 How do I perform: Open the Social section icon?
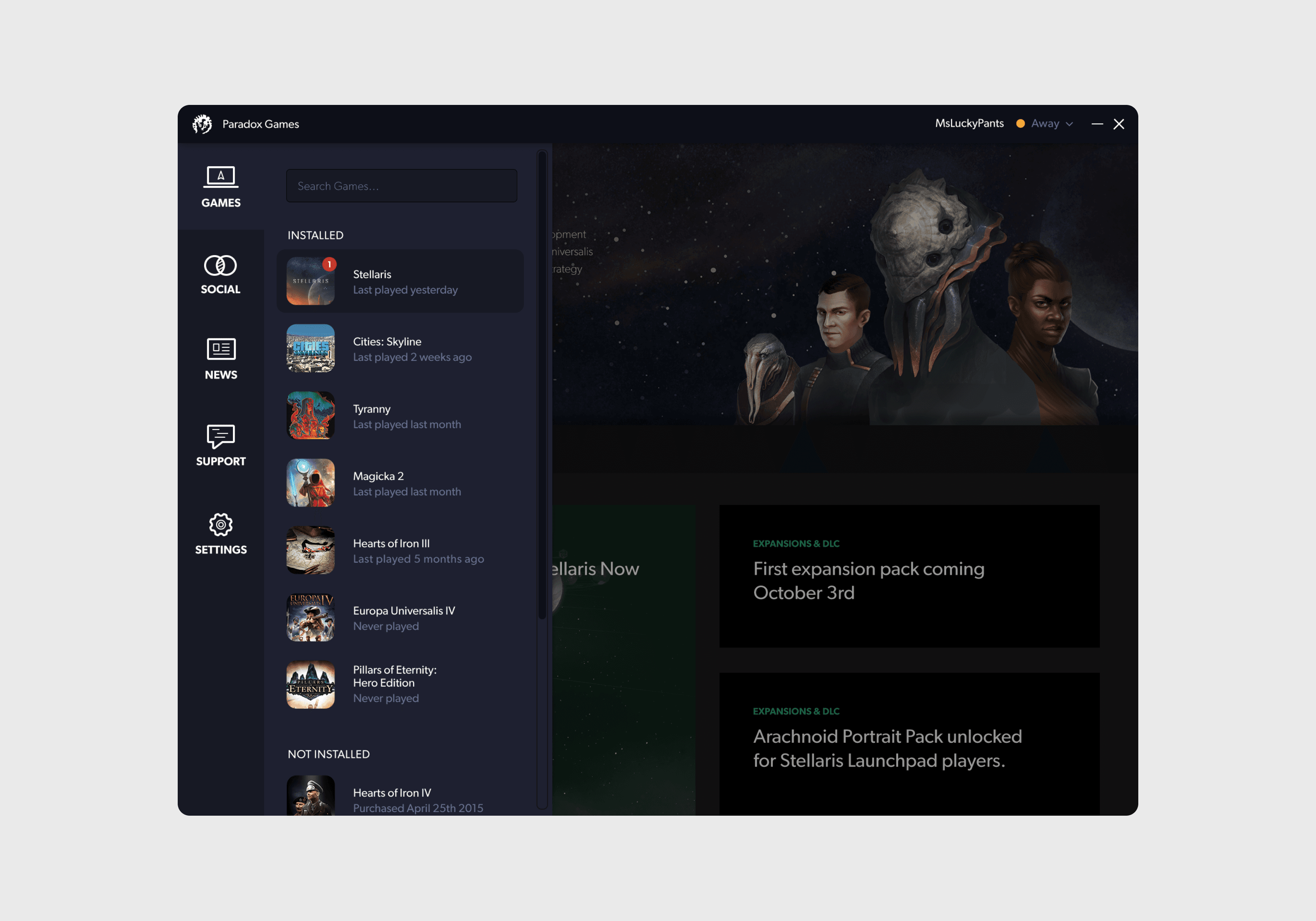click(221, 265)
